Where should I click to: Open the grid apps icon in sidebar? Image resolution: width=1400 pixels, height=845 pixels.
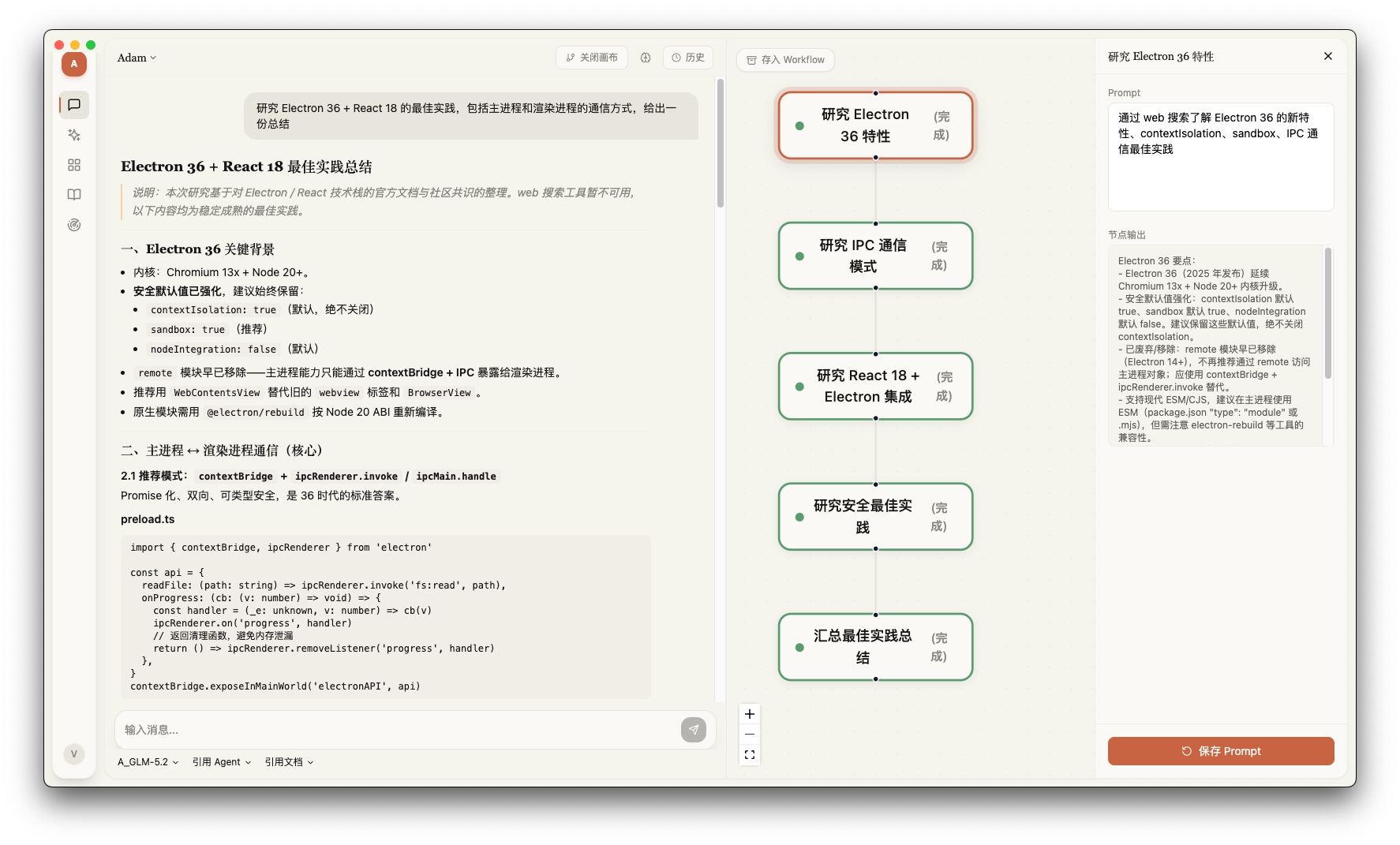click(x=74, y=165)
